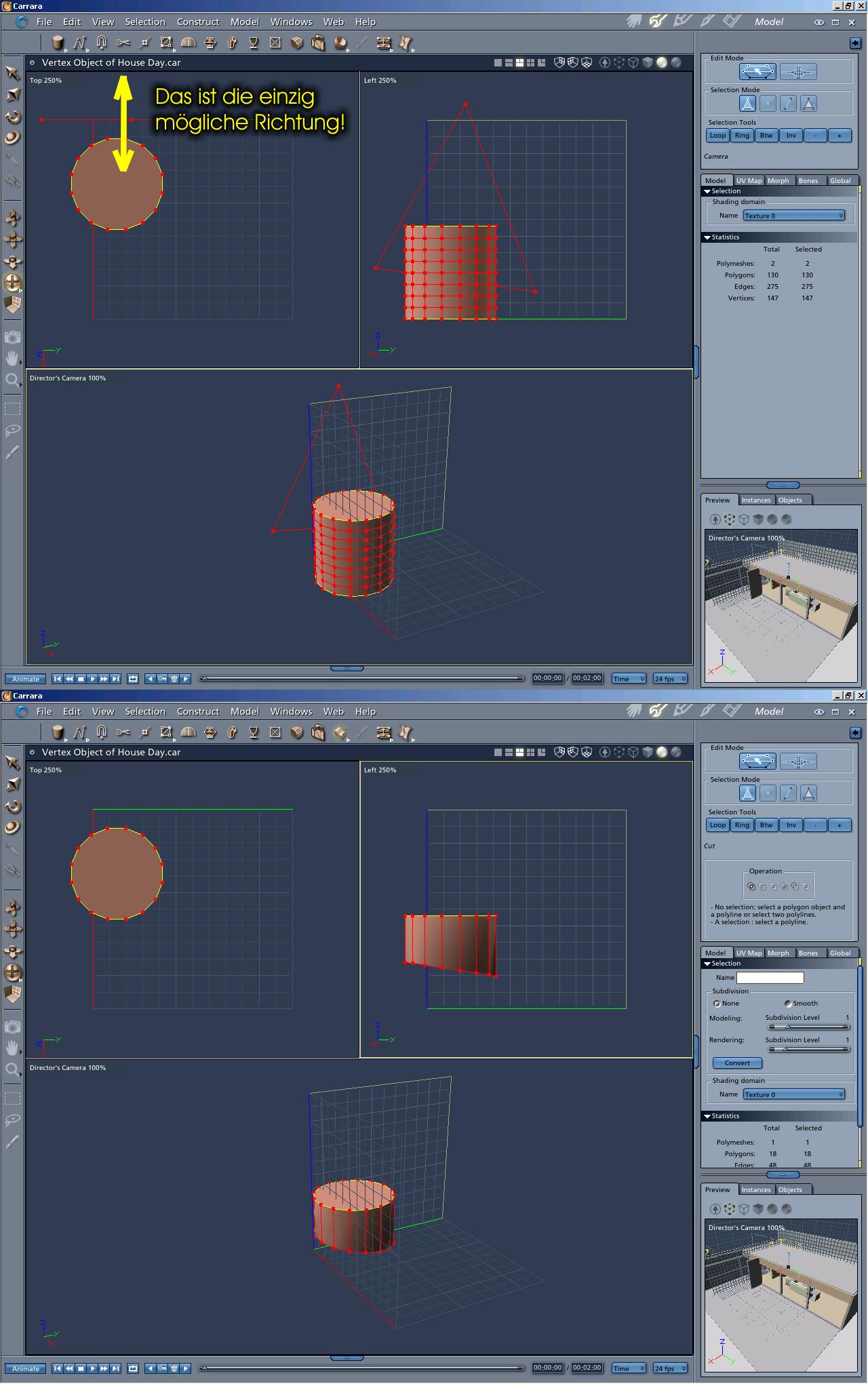The height and width of the screenshot is (1384, 868).
Task: Open the Construct menu in the upper window
Action: pos(198,22)
